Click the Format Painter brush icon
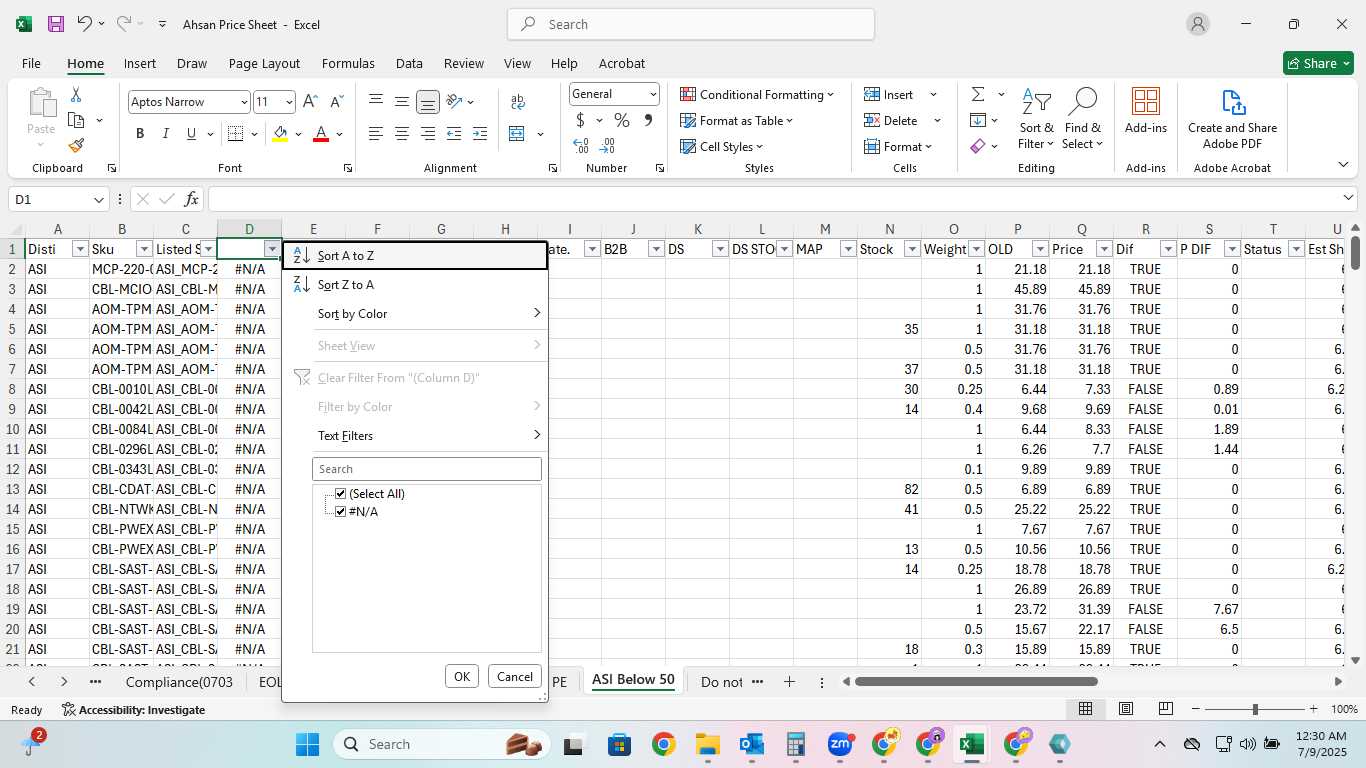Image resolution: width=1366 pixels, height=768 pixels. [x=76, y=145]
